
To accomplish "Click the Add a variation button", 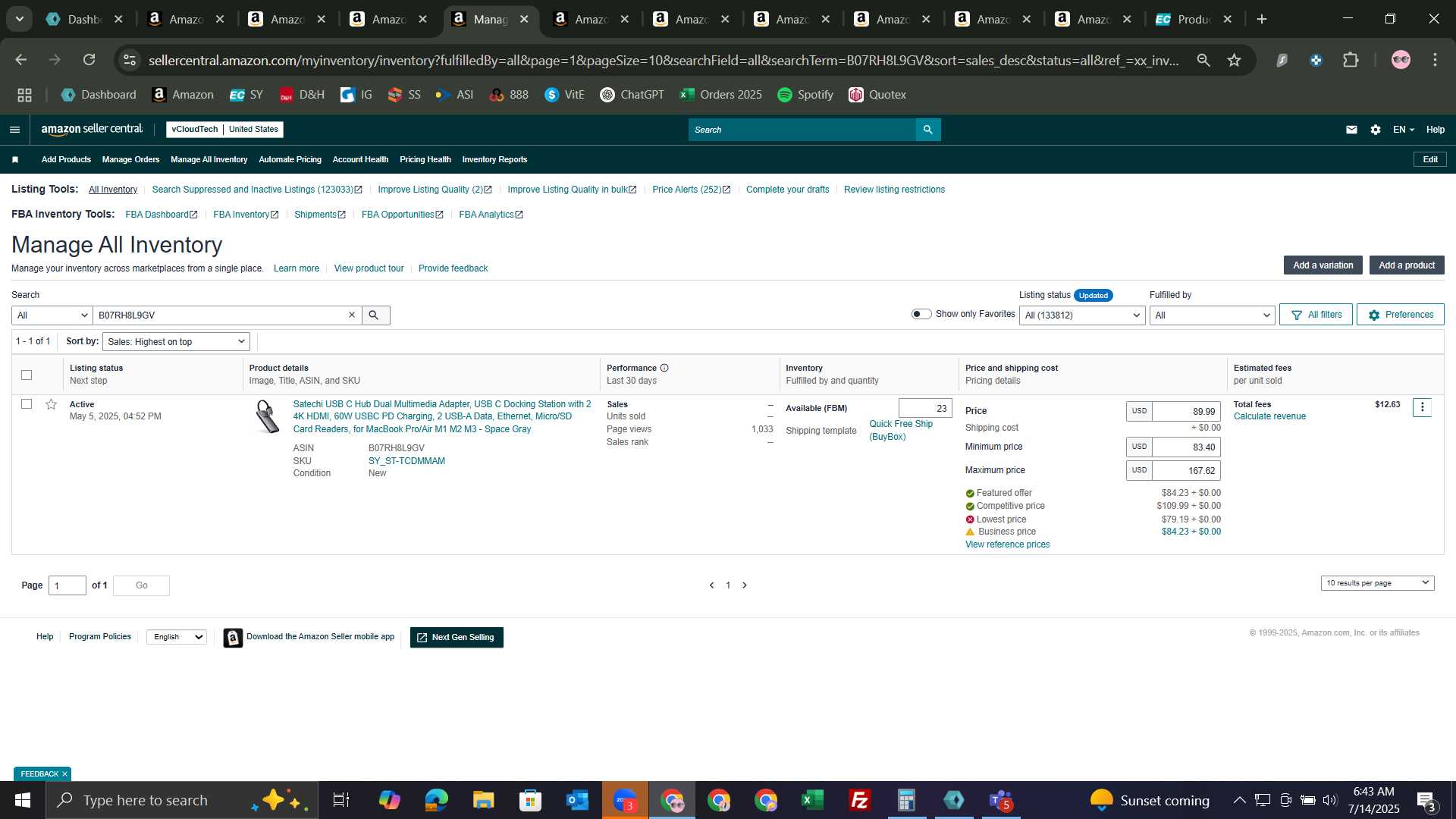I will click(x=1323, y=265).
